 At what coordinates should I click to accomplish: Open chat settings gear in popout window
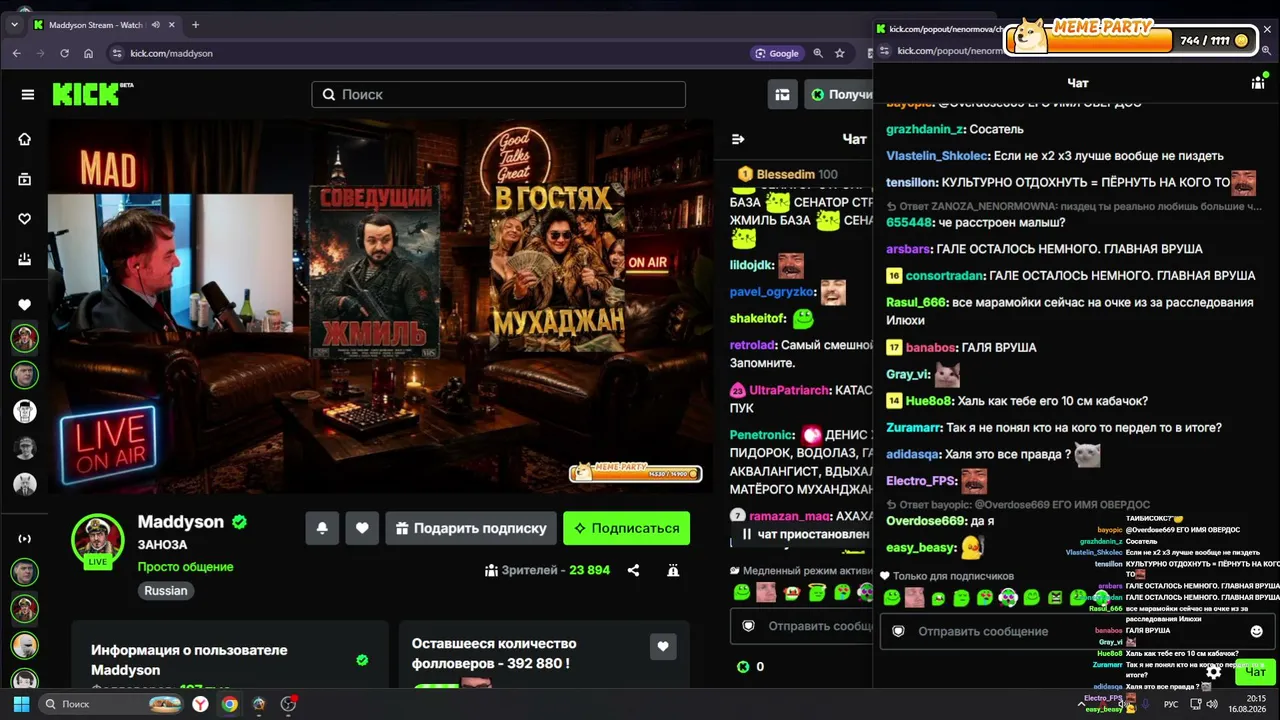tap(1214, 672)
